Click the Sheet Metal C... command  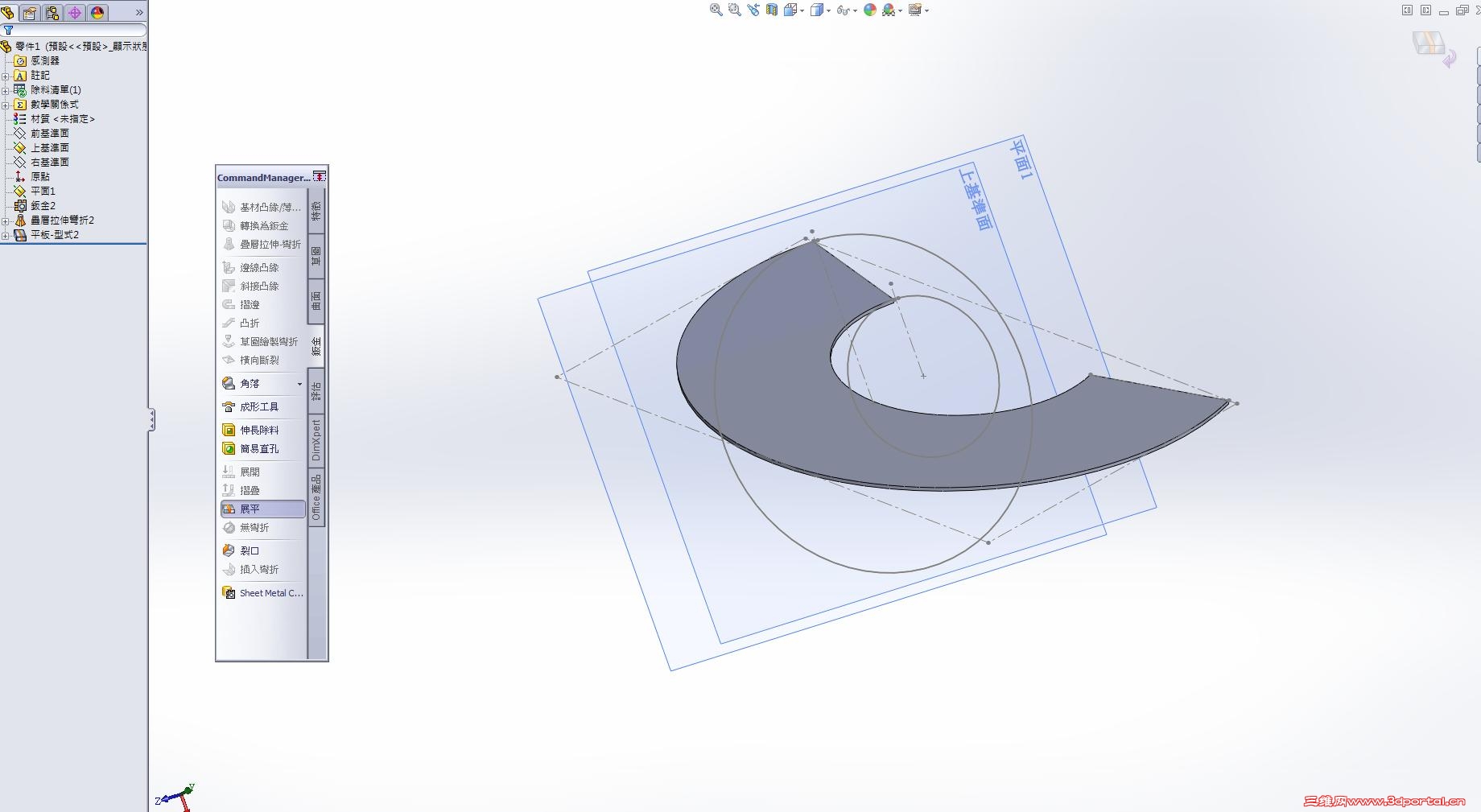coord(263,592)
